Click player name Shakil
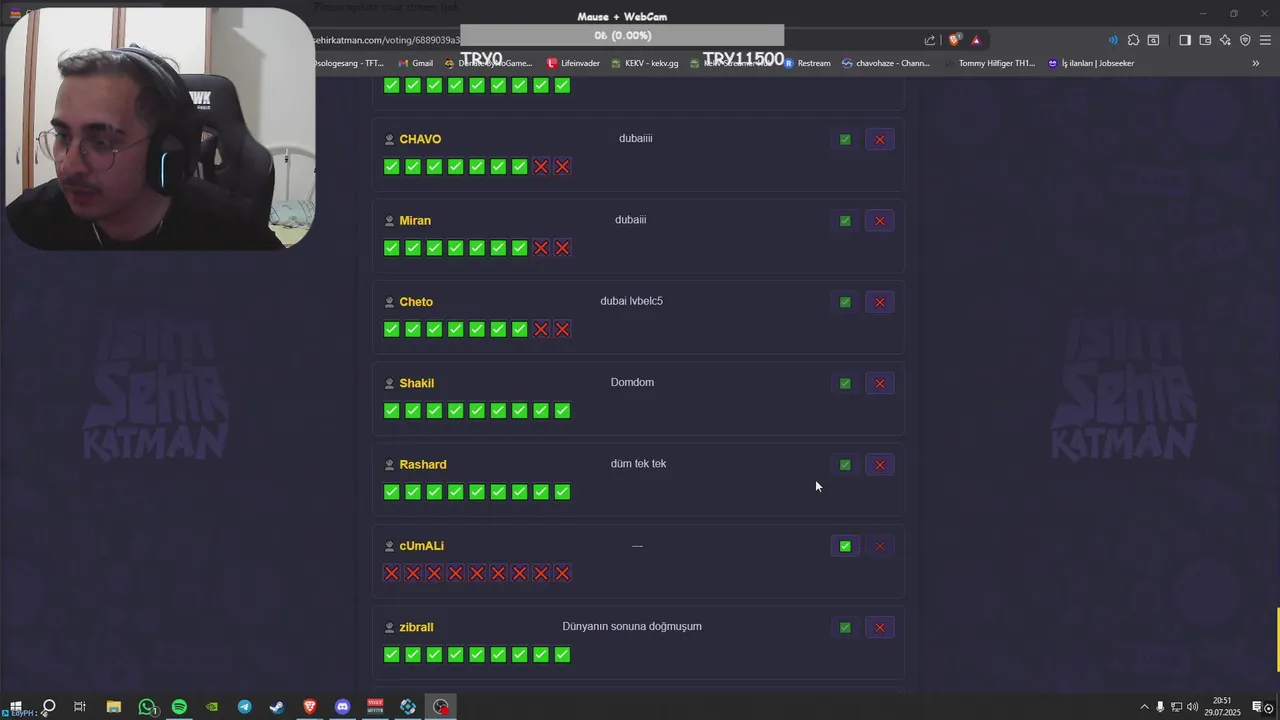 click(x=416, y=383)
